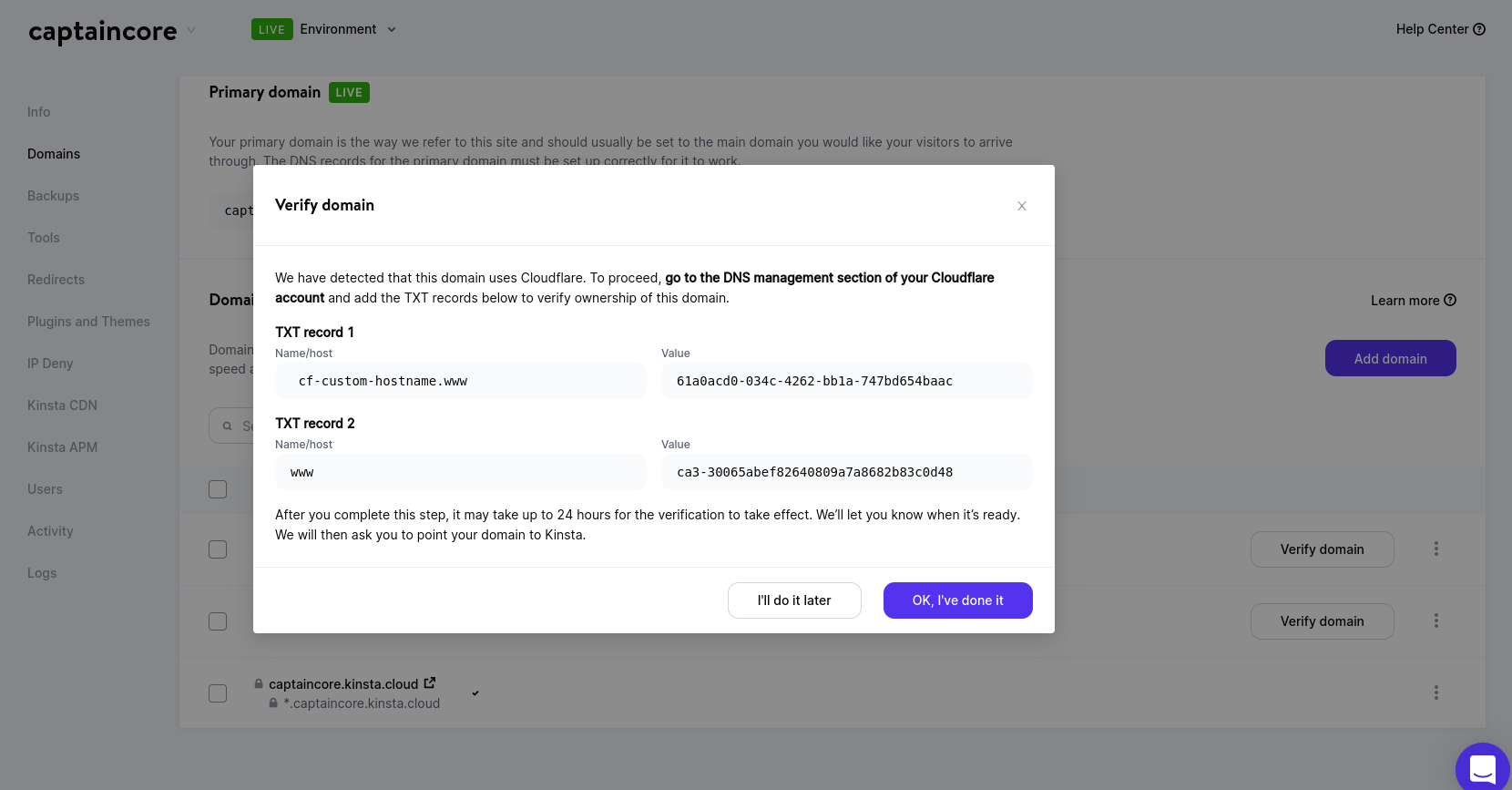Click the domain search magnifier icon
Image resolution: width=1512 pixels, height=790 pixels.
point(228,426)
